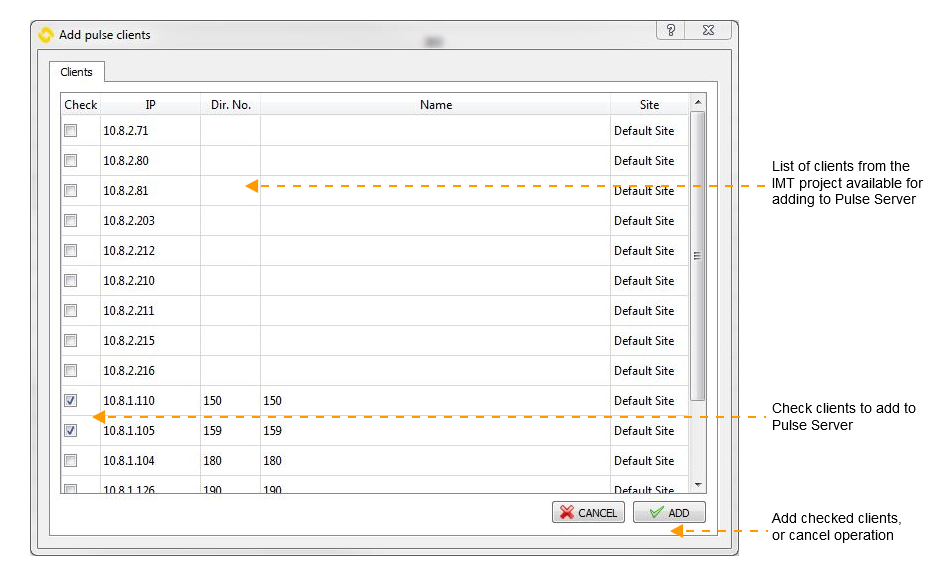The width and height of the screenshot is (938, 581).
Task: Click the Add pulse clients title icon
Action: tap(45, 35)
